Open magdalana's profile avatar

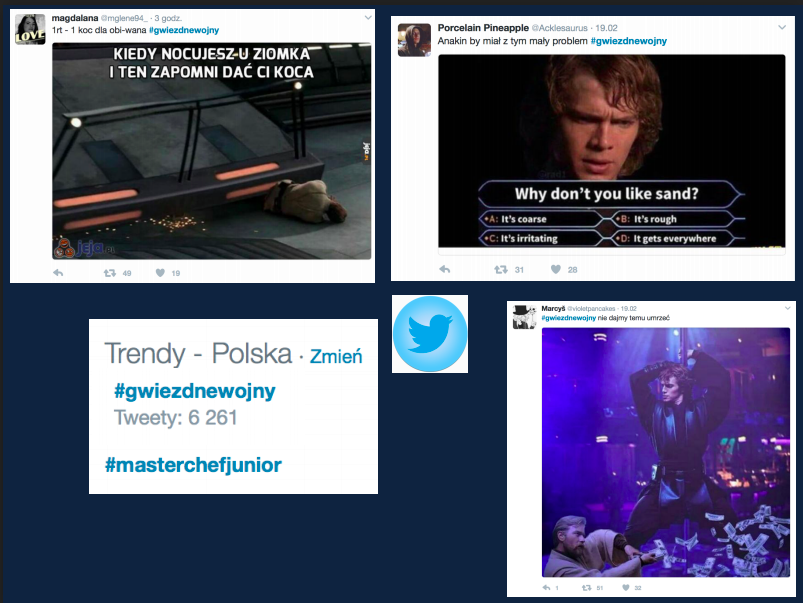30,29
